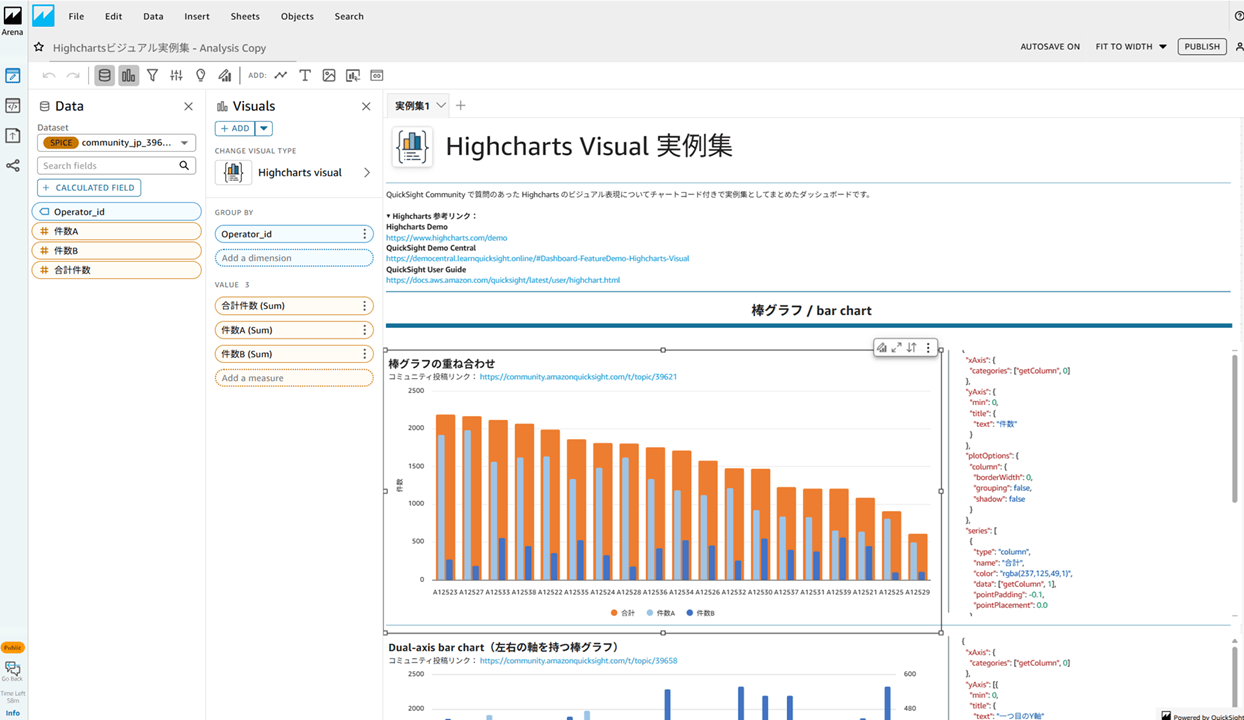Click format visual icon on chart's floating menu
1244x720 pixels.
[882, 348]
